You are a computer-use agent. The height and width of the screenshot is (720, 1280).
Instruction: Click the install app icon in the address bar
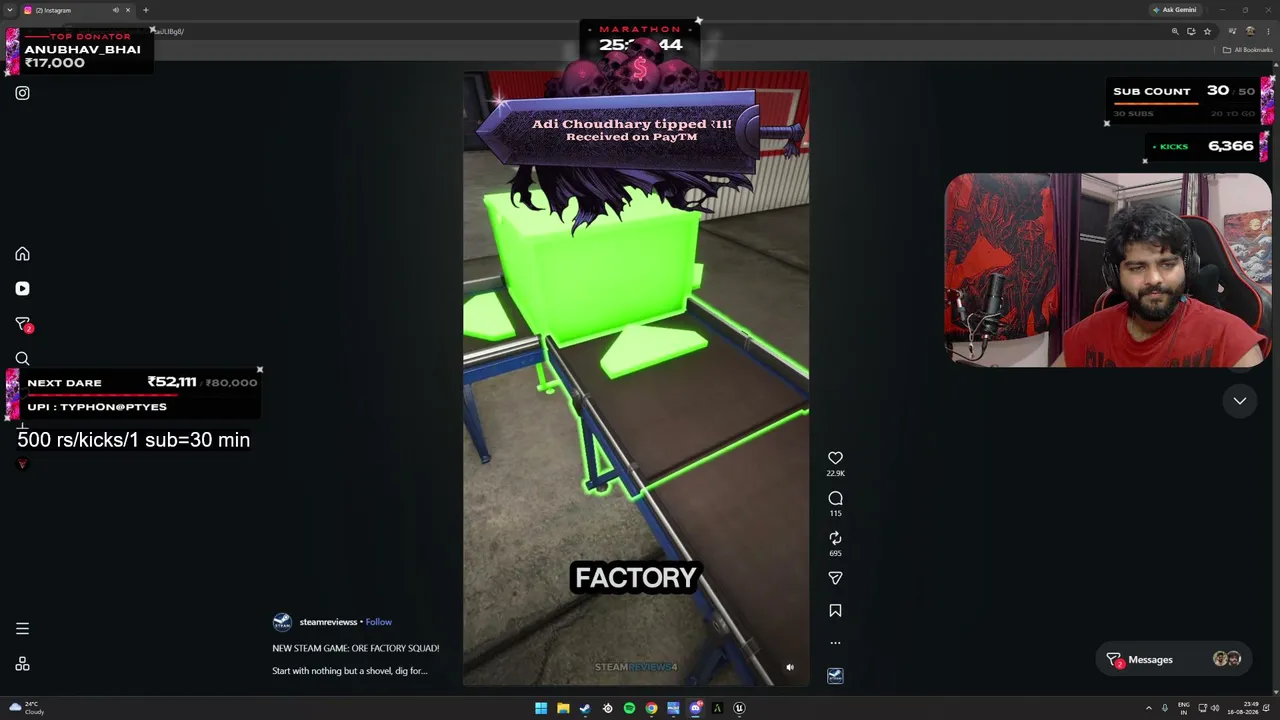point(1191,32)
